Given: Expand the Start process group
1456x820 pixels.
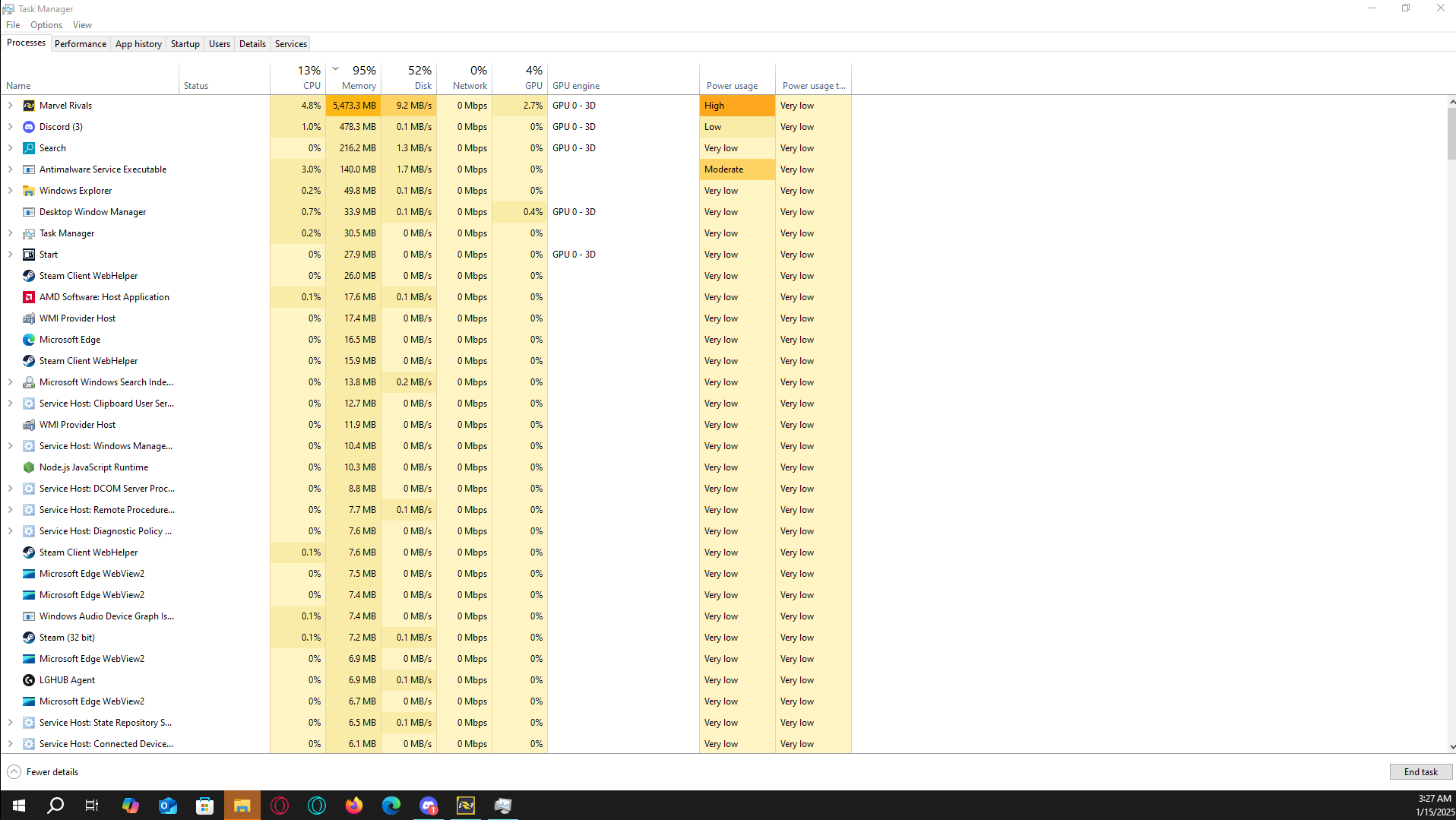Looking at the screenshot, I should [11, 255].
